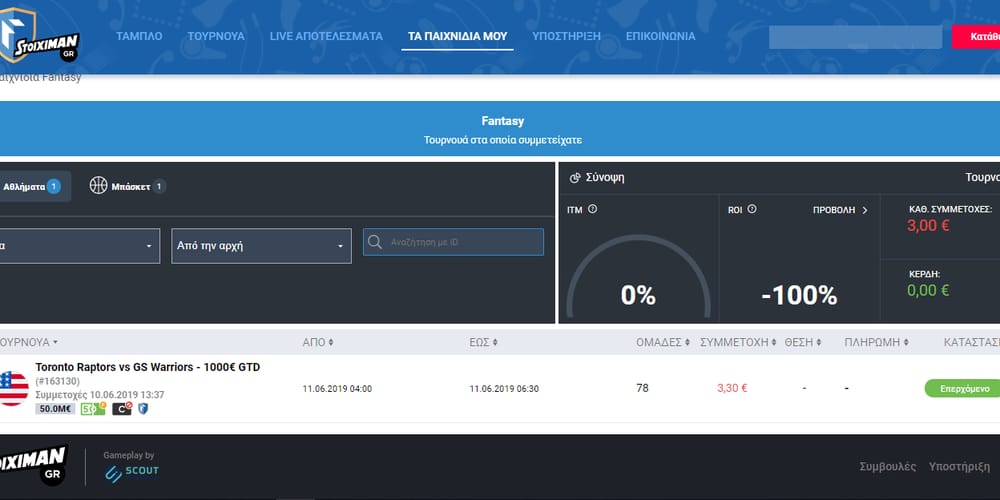
Task: Click the basketball icon
Action: pos(98,186)
